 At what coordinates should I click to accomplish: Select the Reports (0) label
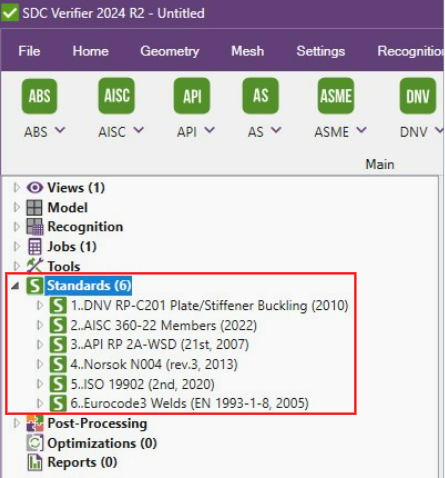(82, 462)
